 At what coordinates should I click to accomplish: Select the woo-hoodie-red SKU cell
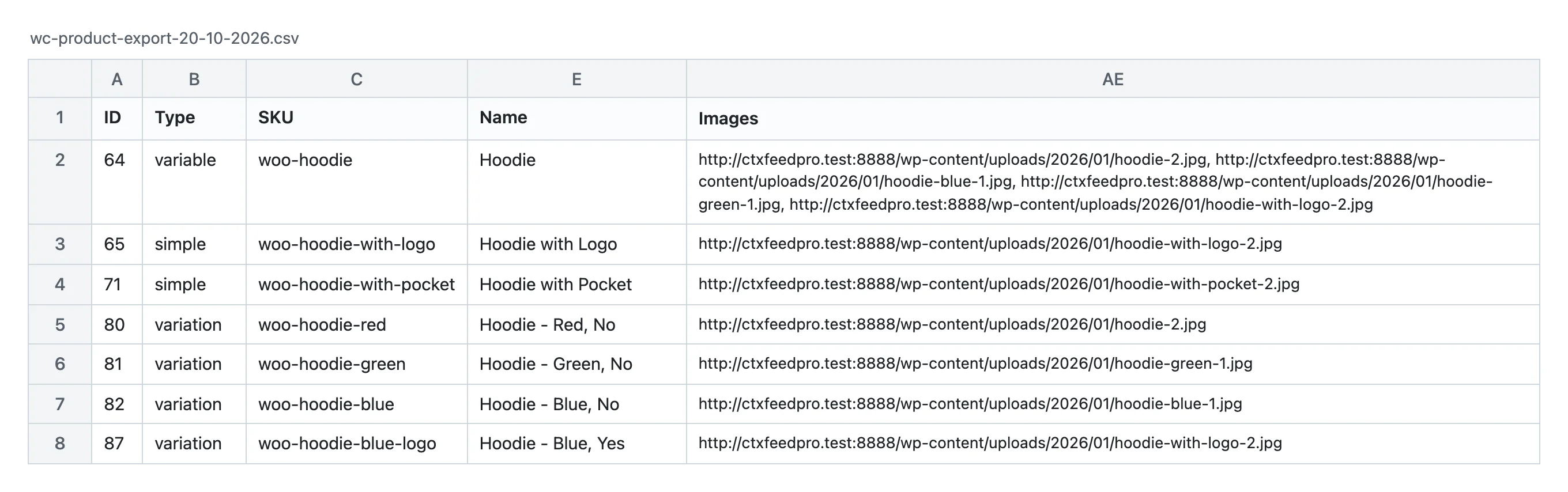(357, 324)
